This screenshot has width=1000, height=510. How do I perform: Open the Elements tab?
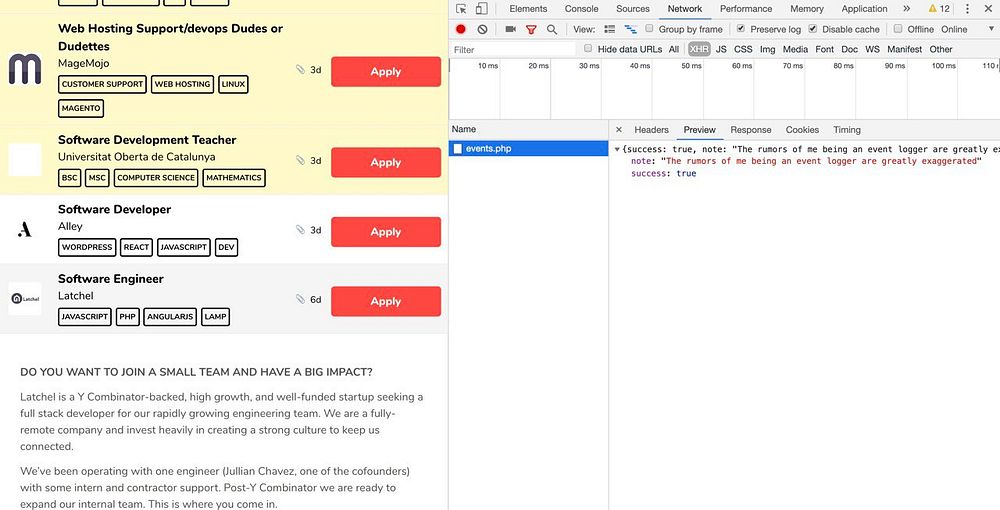pos(528,9)
